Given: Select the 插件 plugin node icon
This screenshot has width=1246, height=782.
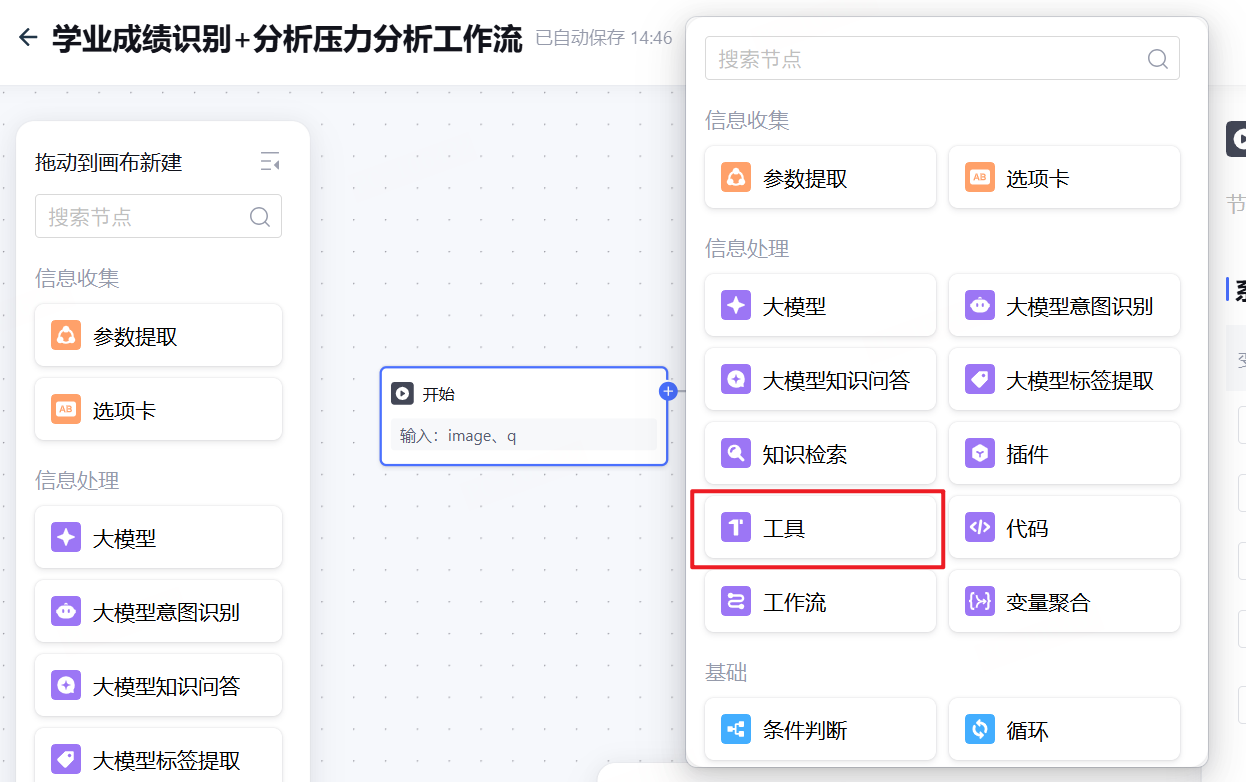Looking at the screenshot, I should (979, 453).
